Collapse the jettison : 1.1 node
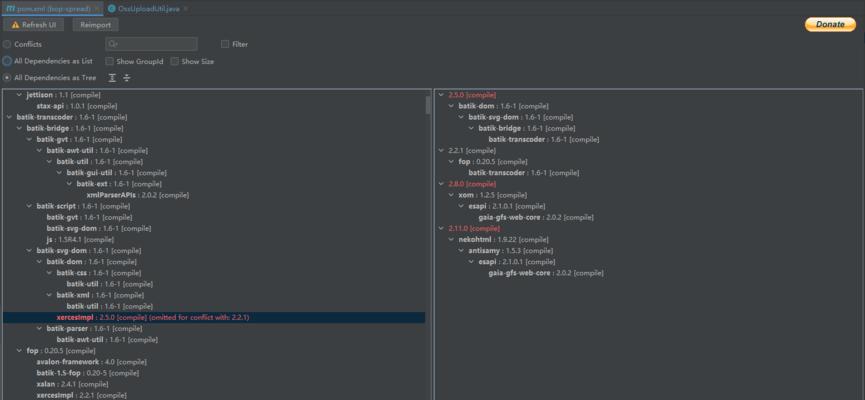This screenshot has height=400, width=865. click(19, 95)
